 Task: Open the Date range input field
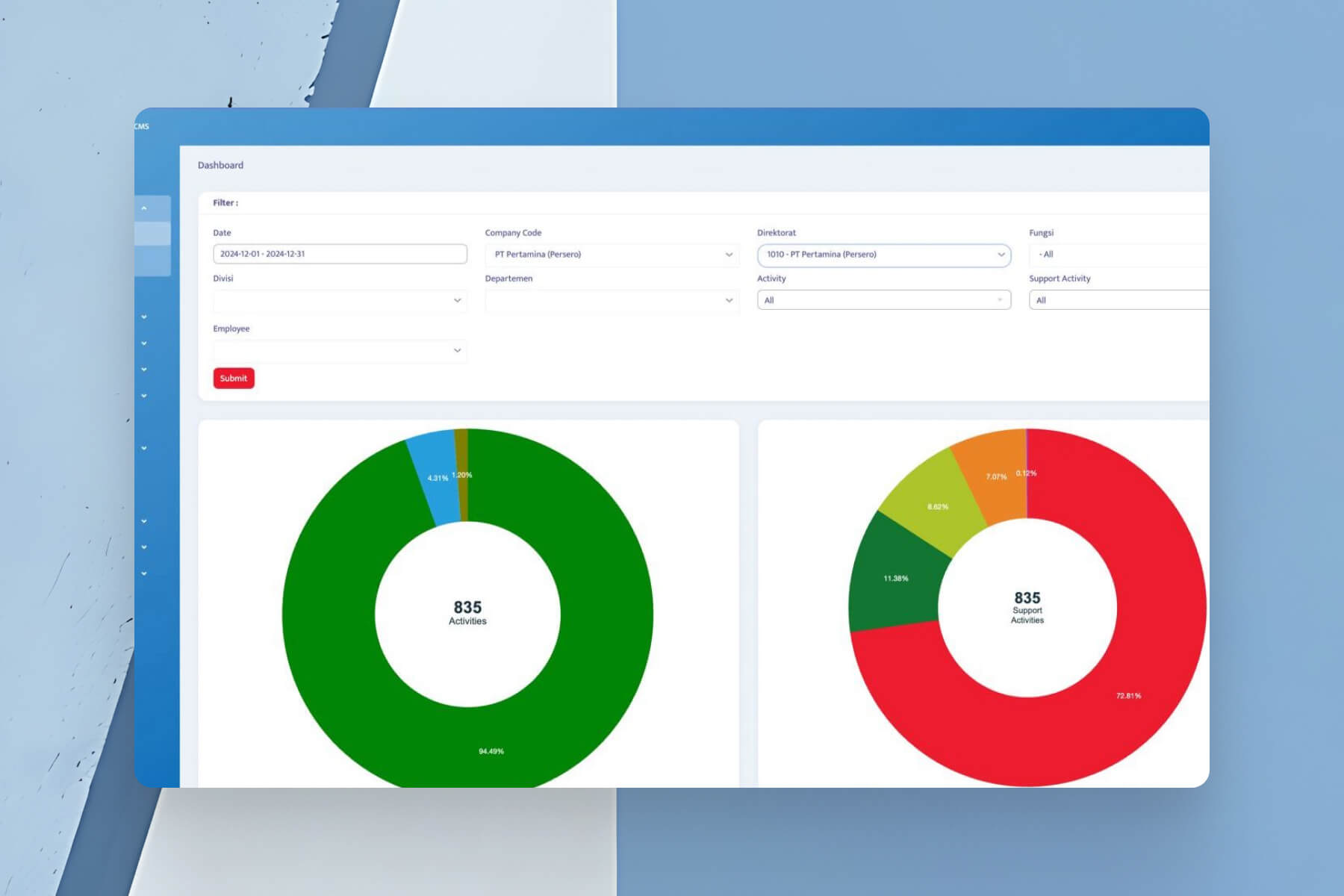[340, 254]
